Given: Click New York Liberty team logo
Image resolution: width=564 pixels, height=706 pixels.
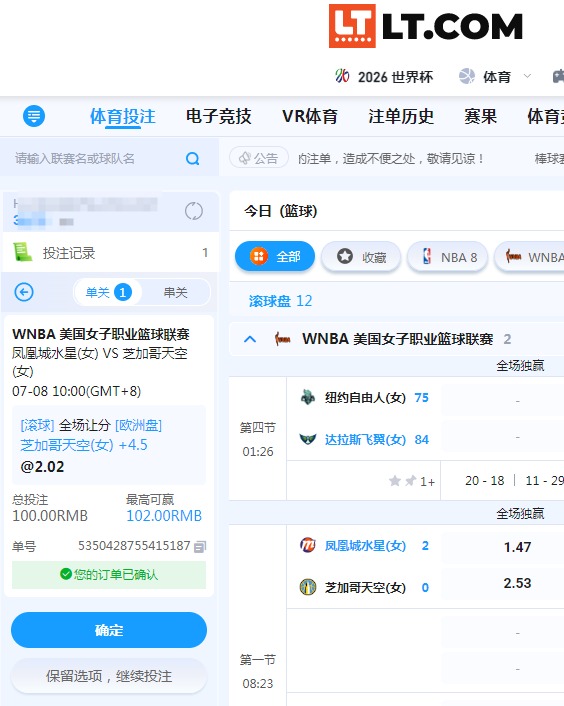Looking at the screenshot, I should (308, 397).
